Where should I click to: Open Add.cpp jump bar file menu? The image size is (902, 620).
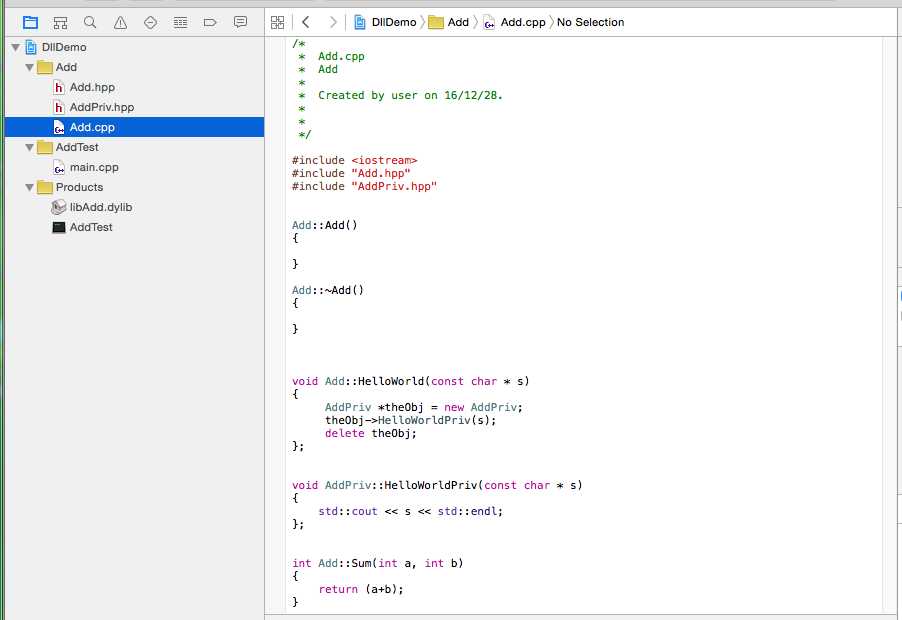tap(522, 22)
